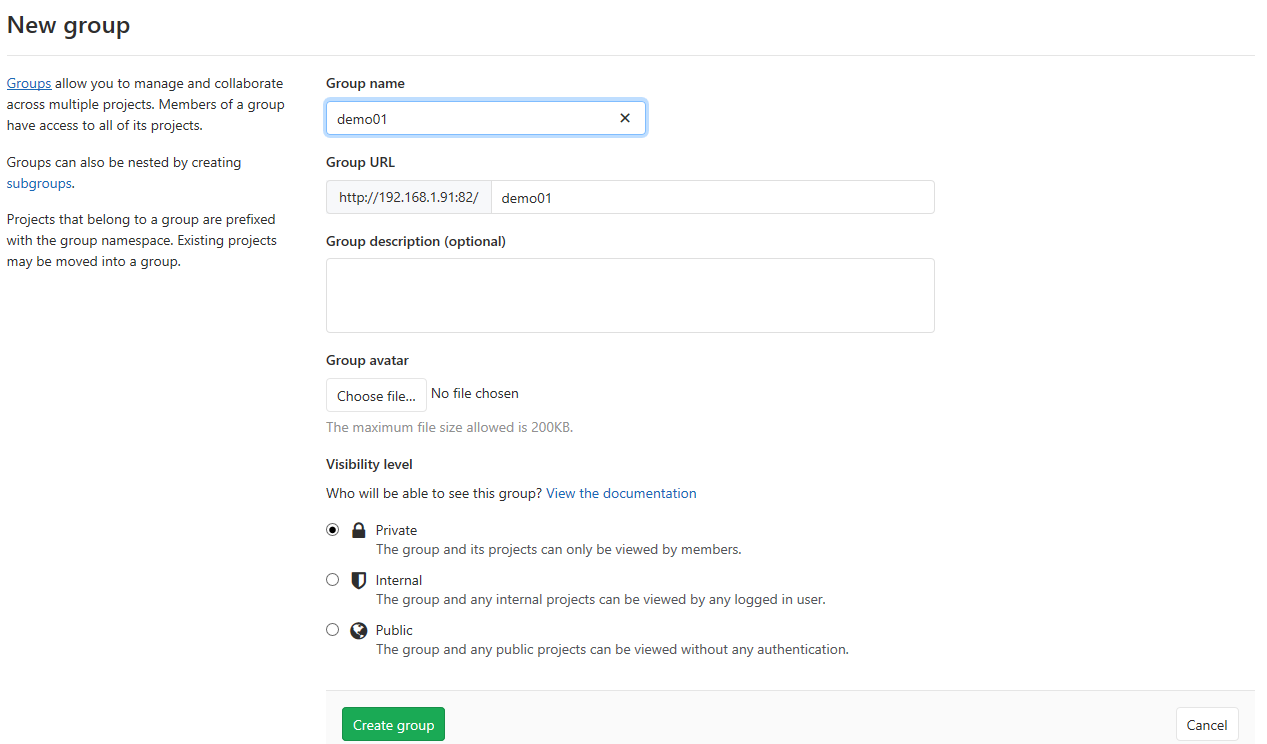
Task: Click the 'Group name' field label
Action: click(x=365, y=83)
